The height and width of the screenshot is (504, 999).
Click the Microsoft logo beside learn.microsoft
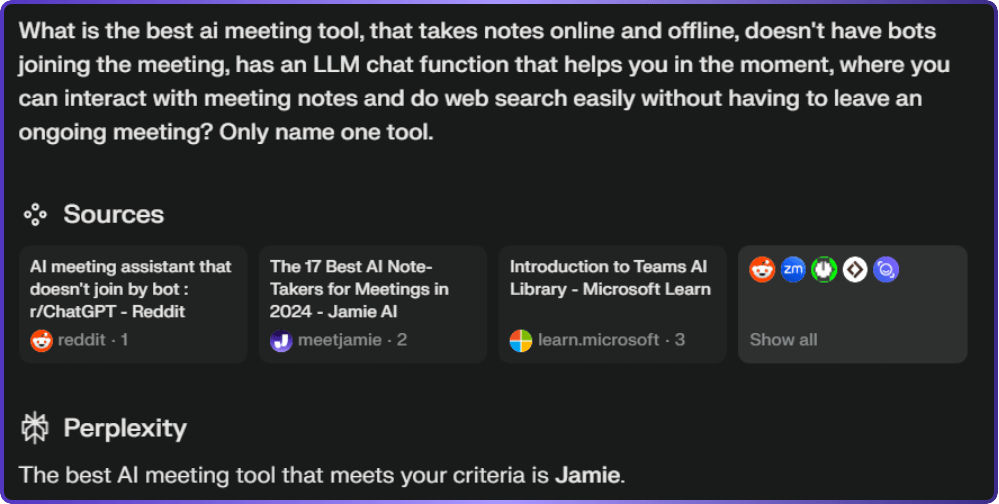[521, 340]
